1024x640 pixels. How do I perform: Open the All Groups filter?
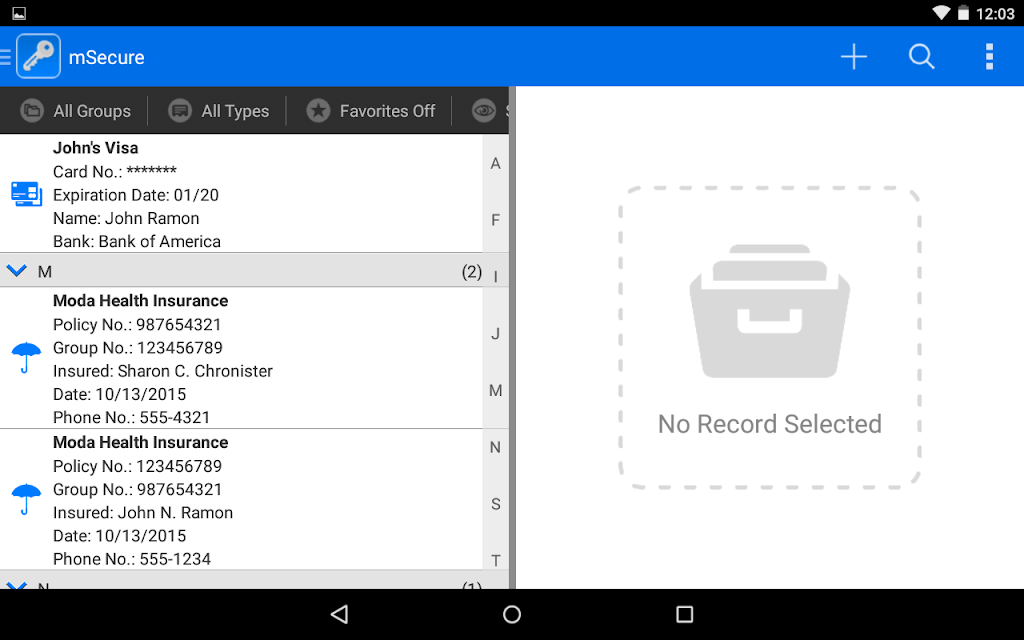pyautogui.click(x=76, y=111)
